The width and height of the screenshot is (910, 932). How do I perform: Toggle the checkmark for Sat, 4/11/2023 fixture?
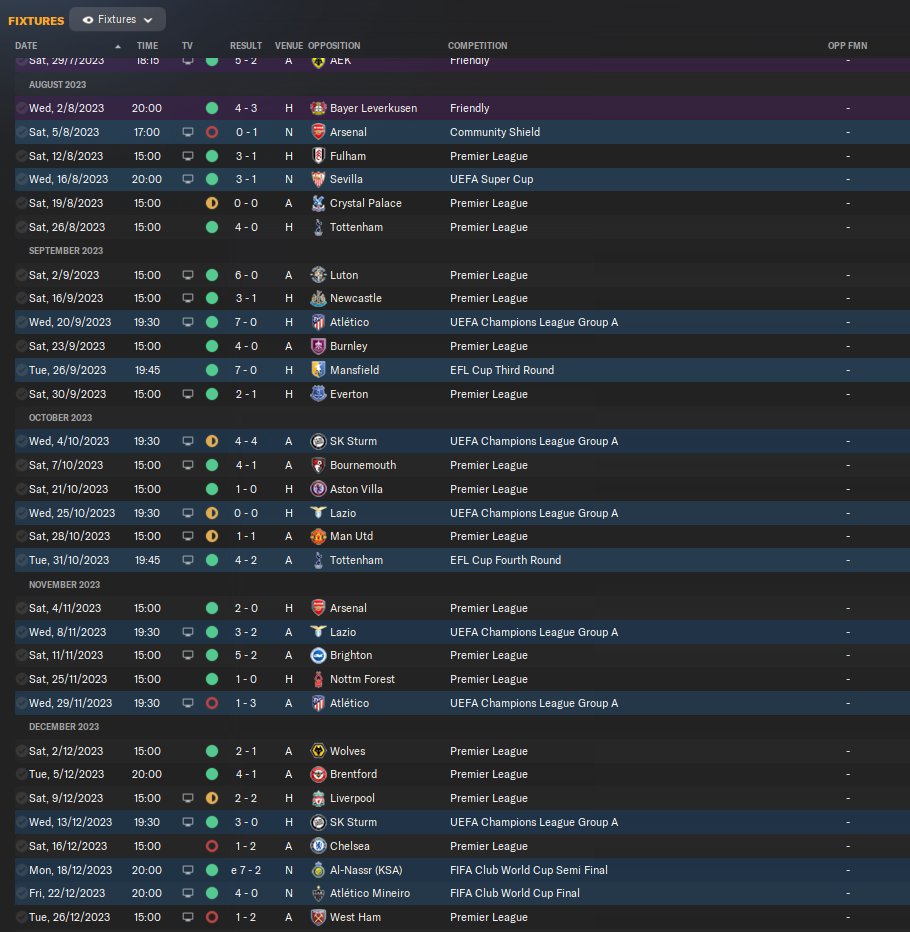pos(21,608)
